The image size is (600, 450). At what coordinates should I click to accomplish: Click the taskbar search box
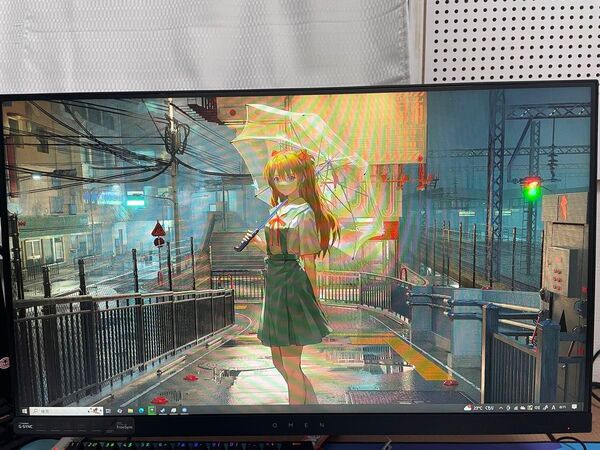[66, 411]
